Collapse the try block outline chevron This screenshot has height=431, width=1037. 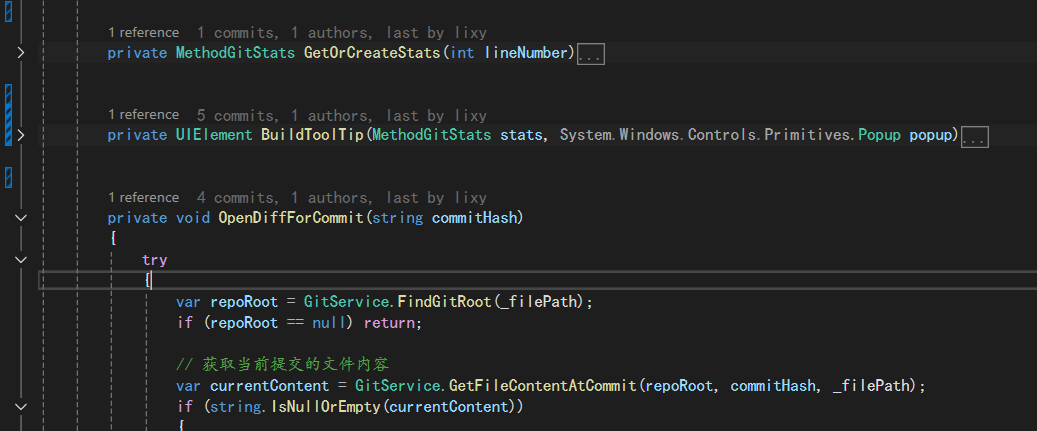(x=21, y=260)
